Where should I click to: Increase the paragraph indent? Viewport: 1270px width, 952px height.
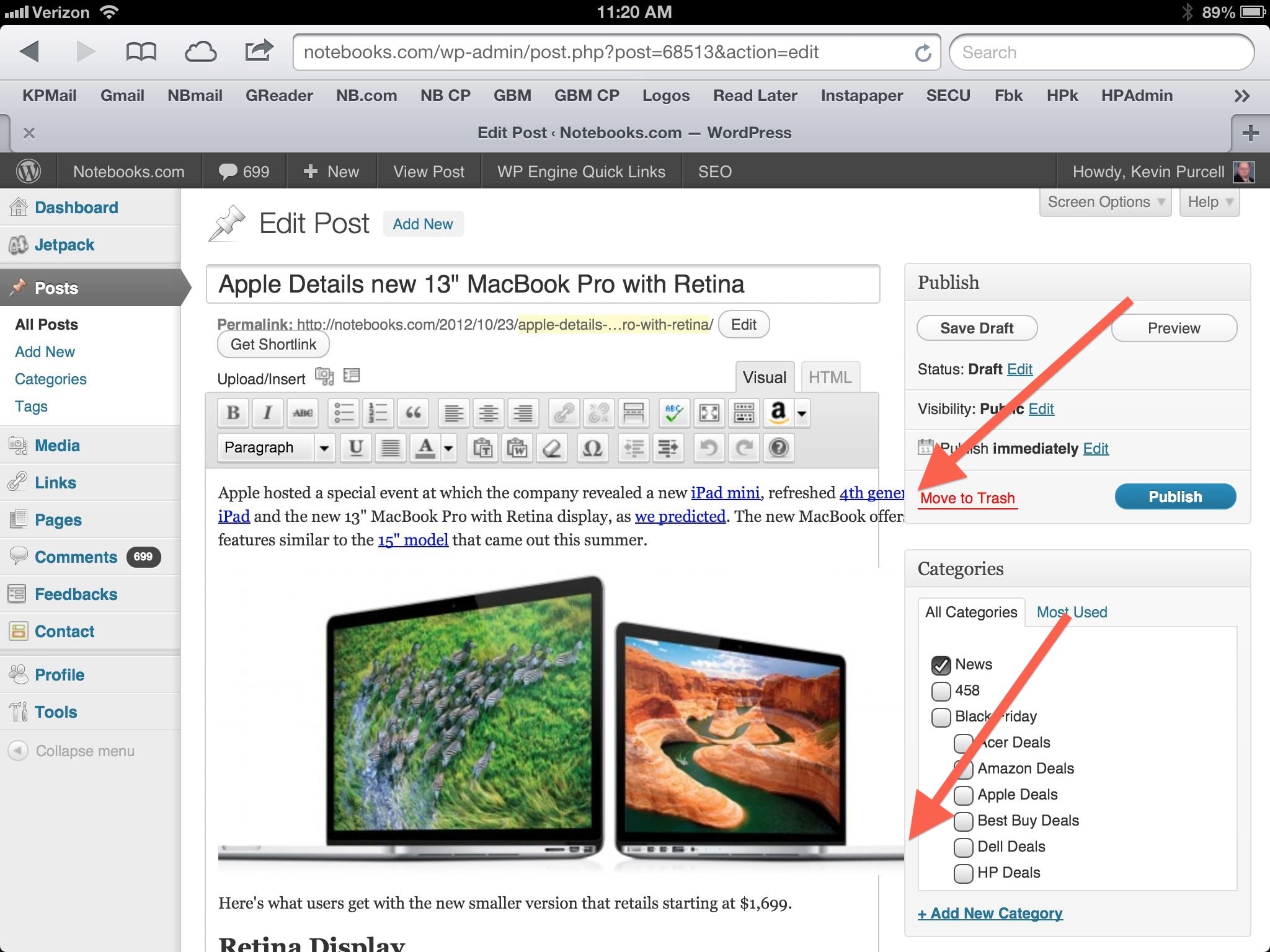coord(668,447)
